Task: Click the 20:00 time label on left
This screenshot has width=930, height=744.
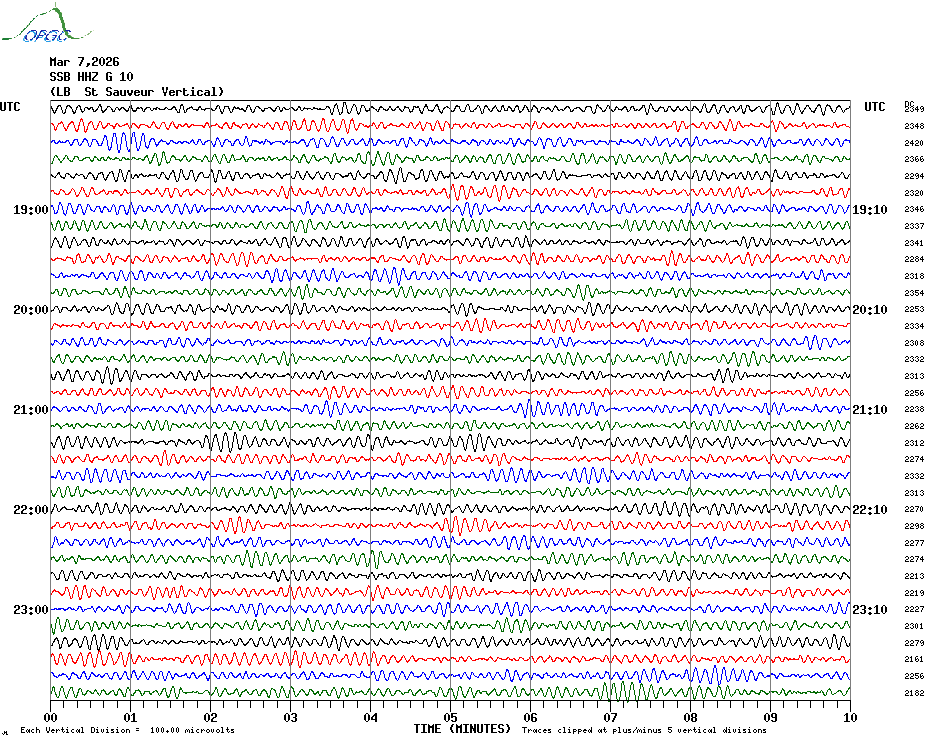Action: pyautogui.click(x=30, y=310)
